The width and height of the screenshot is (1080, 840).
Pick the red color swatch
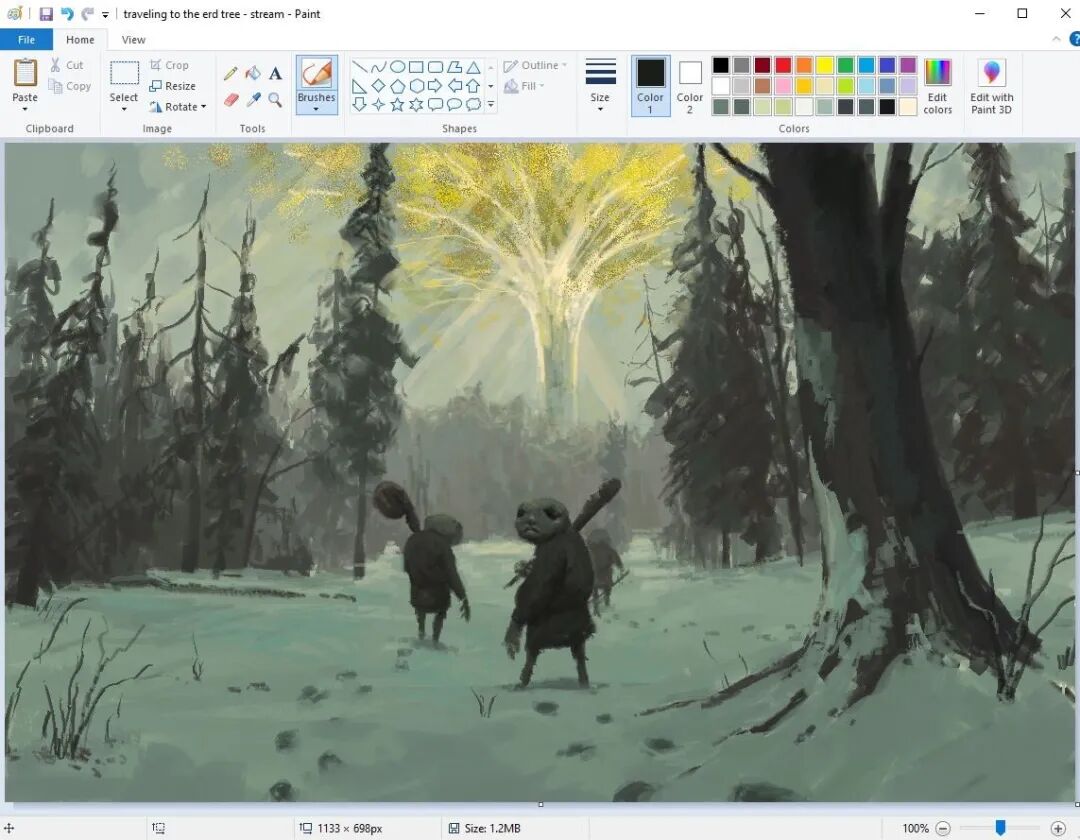point(783,65)
